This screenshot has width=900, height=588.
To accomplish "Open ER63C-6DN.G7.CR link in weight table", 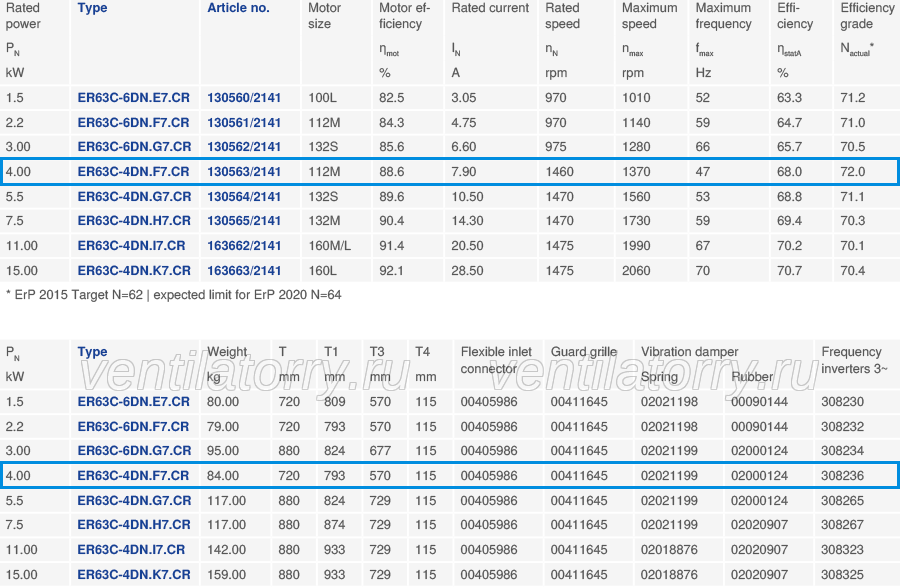I will coord(134,451).
